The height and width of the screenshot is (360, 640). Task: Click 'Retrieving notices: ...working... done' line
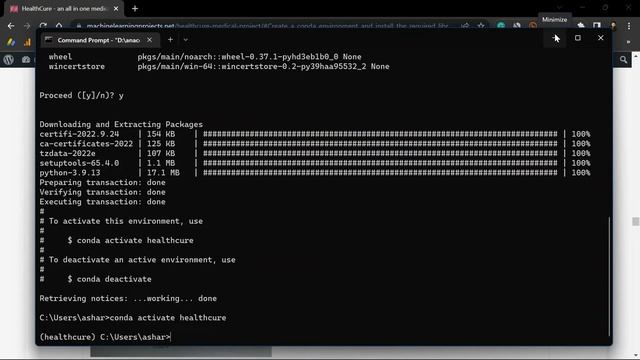(x=128, y=298)
